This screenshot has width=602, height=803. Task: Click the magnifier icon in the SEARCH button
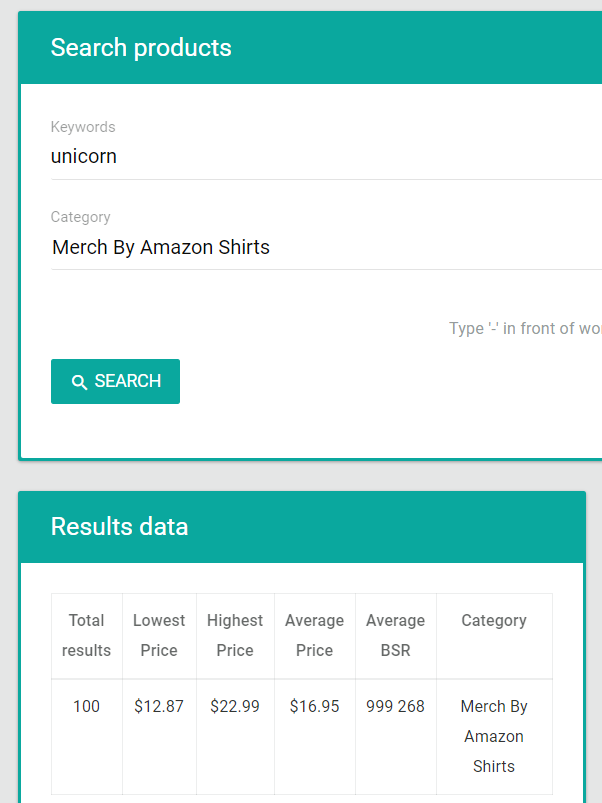pos(79,382)
